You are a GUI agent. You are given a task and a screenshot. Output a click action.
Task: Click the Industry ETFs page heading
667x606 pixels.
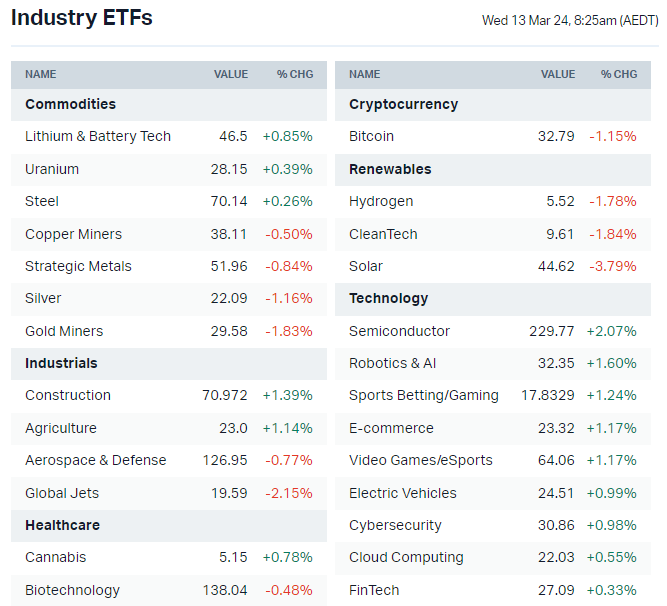(x=82, y=18)
